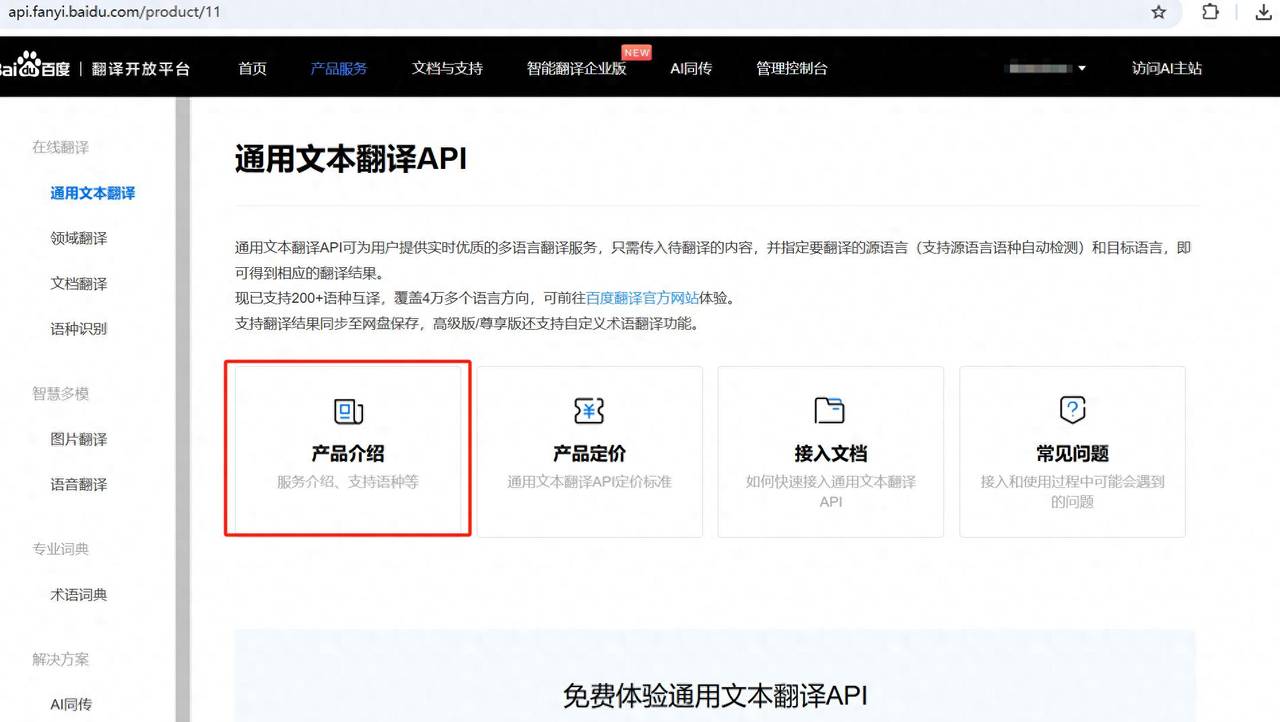Open the 文档与支持 navigation menu
The image size is (1280, 722).
(446, 68)
